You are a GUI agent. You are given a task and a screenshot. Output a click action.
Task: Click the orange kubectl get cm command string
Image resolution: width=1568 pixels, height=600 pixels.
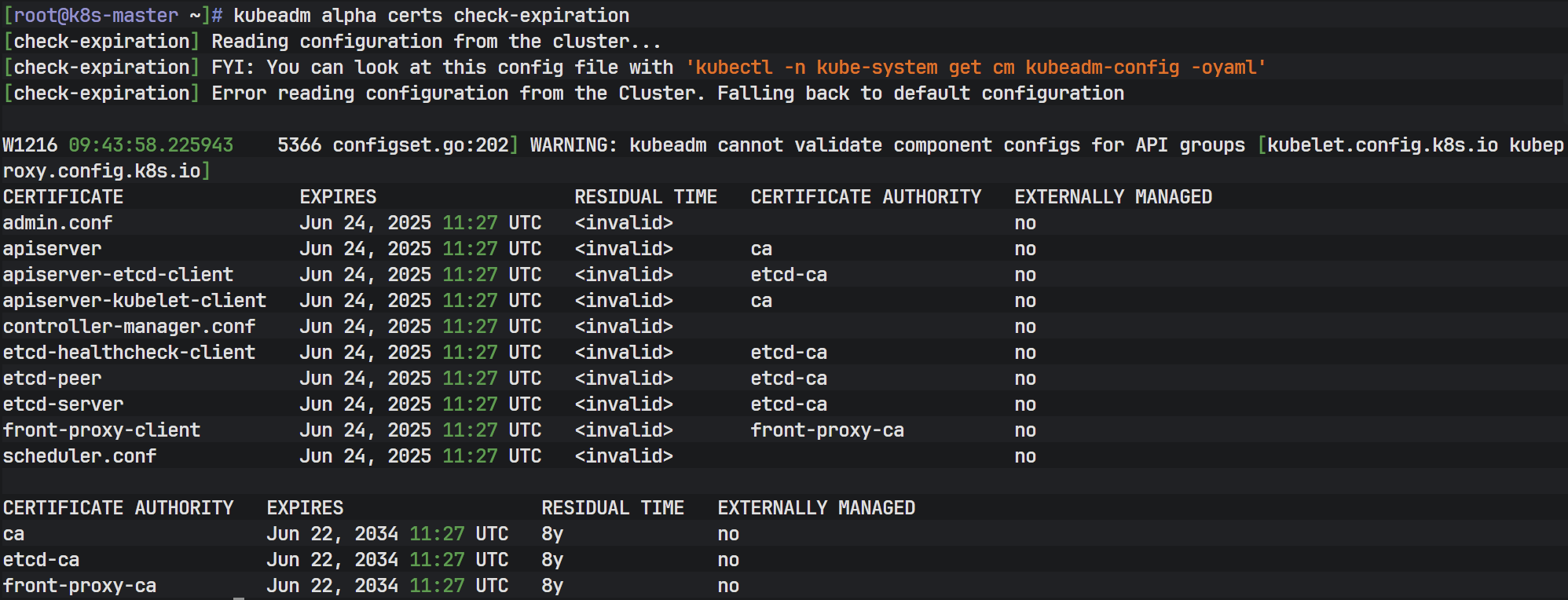pos(976,68)
